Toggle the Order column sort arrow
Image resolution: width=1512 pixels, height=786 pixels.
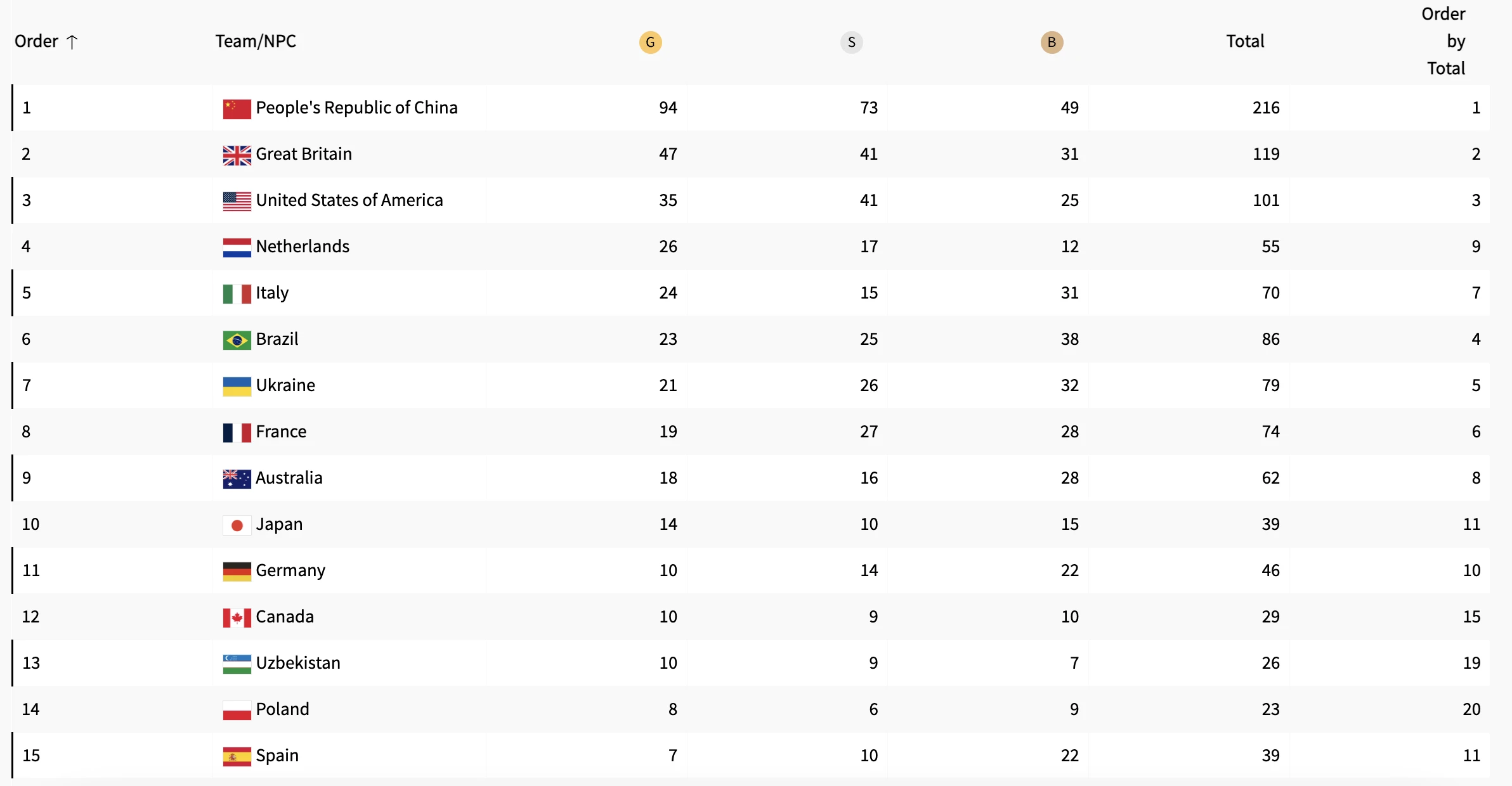point(72,42)
